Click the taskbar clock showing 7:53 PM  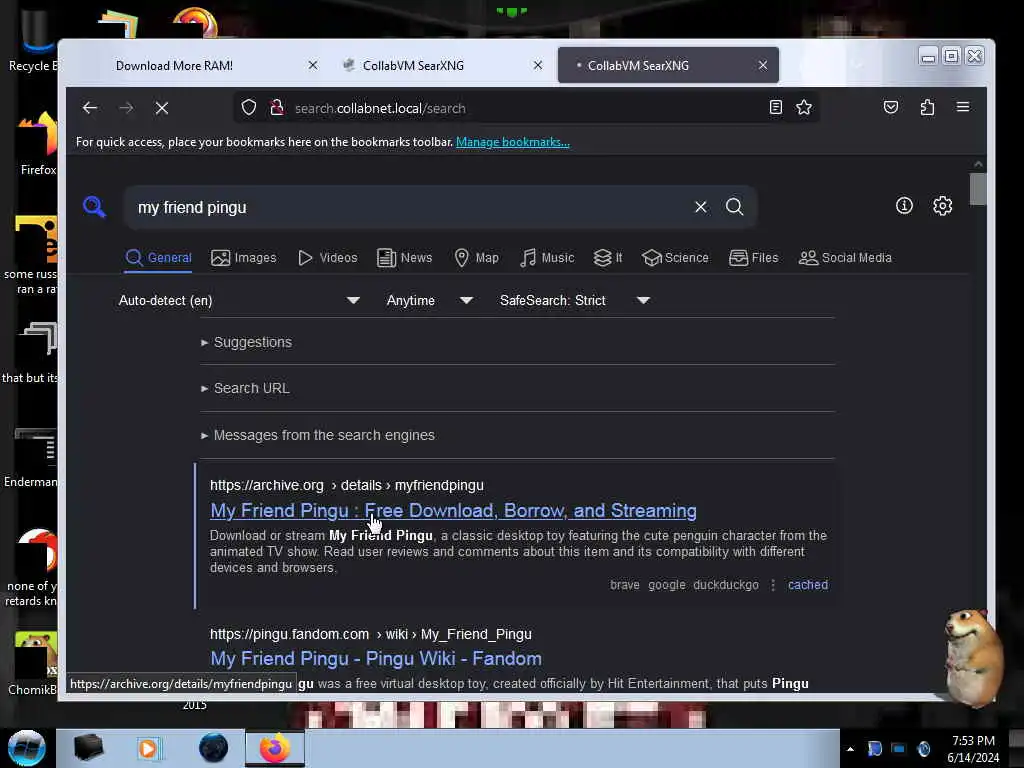(973, 749)
